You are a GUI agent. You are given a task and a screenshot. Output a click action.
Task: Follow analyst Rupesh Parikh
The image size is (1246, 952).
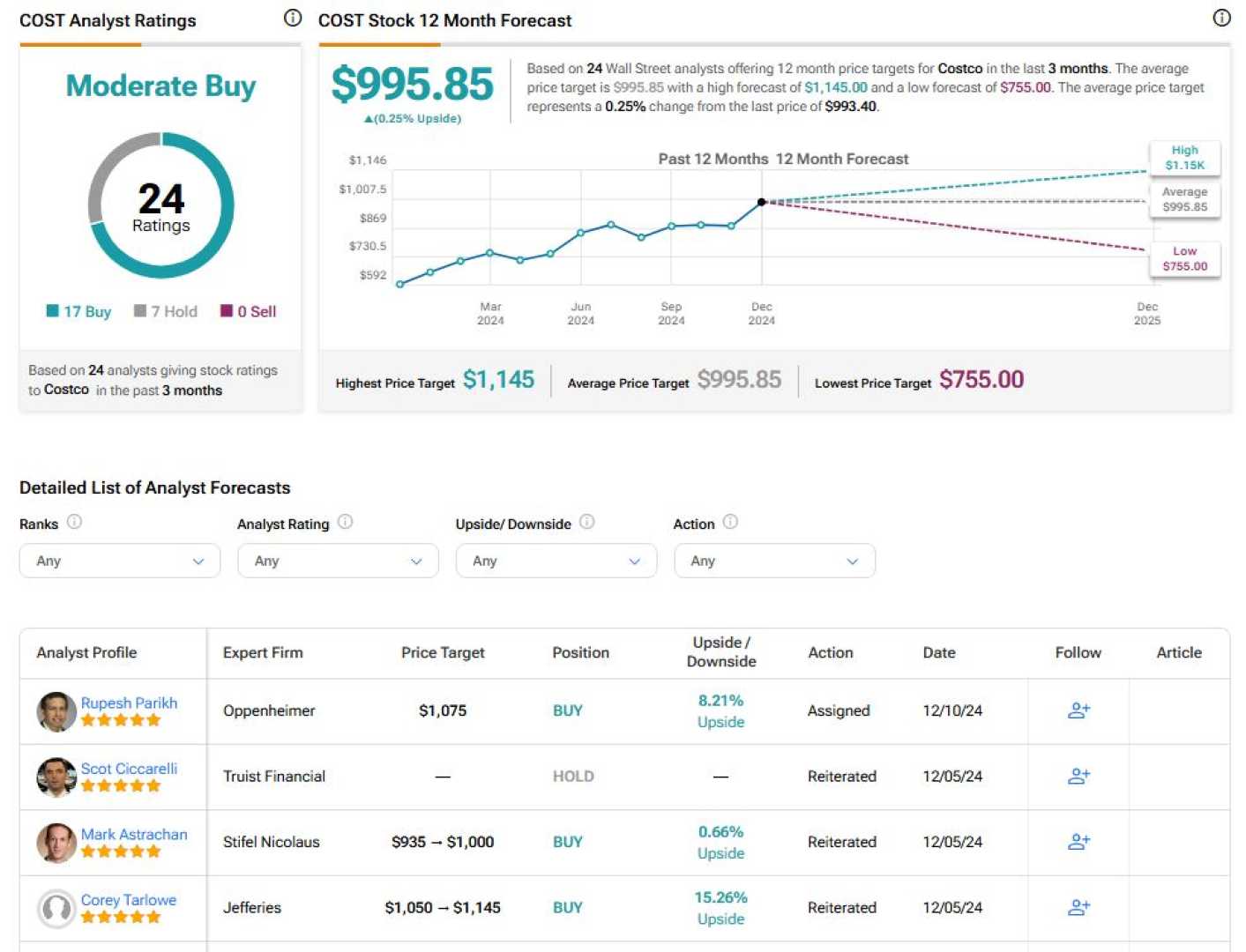click(1078, 710)
